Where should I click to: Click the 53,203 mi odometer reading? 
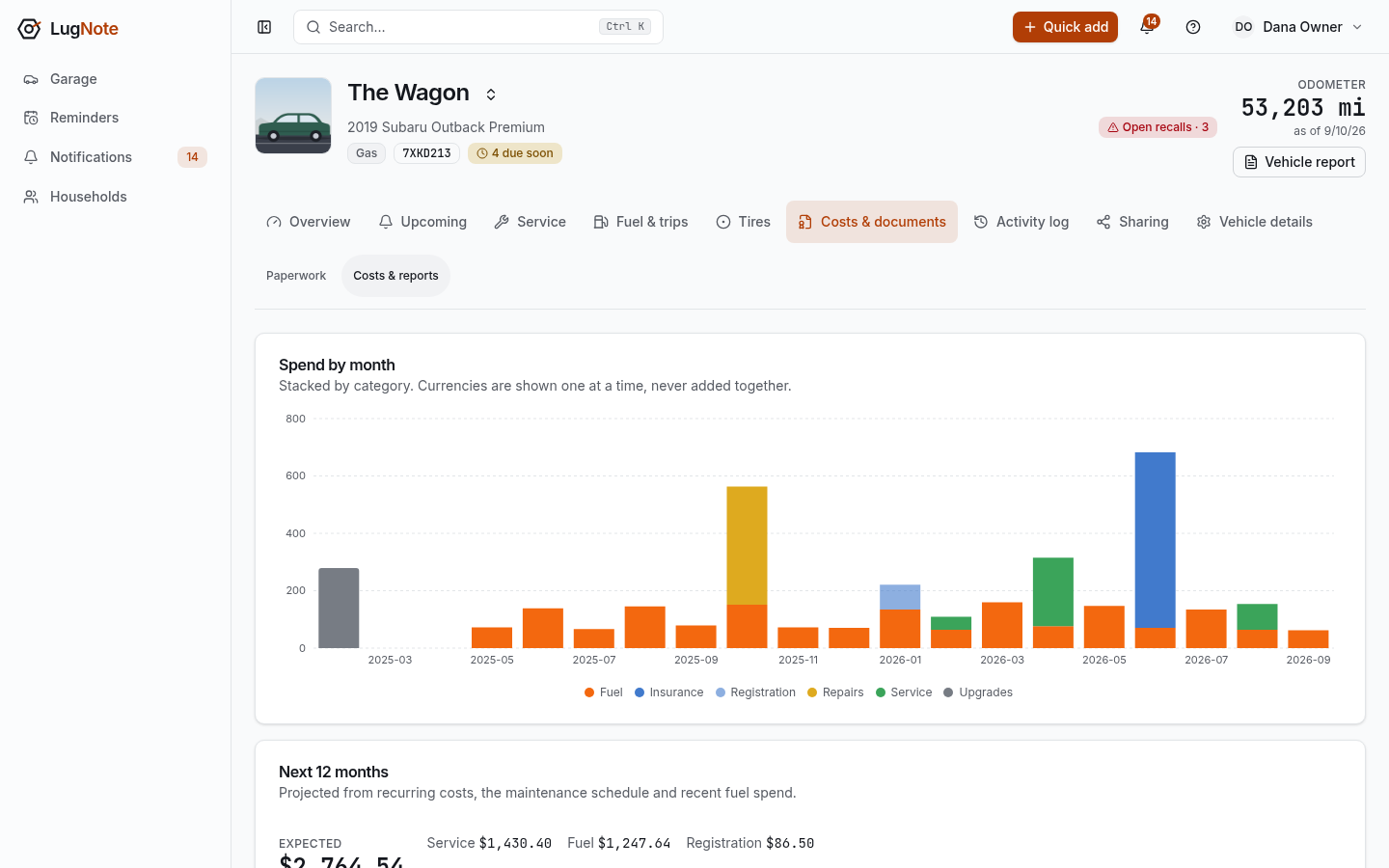click(1303, 107)
